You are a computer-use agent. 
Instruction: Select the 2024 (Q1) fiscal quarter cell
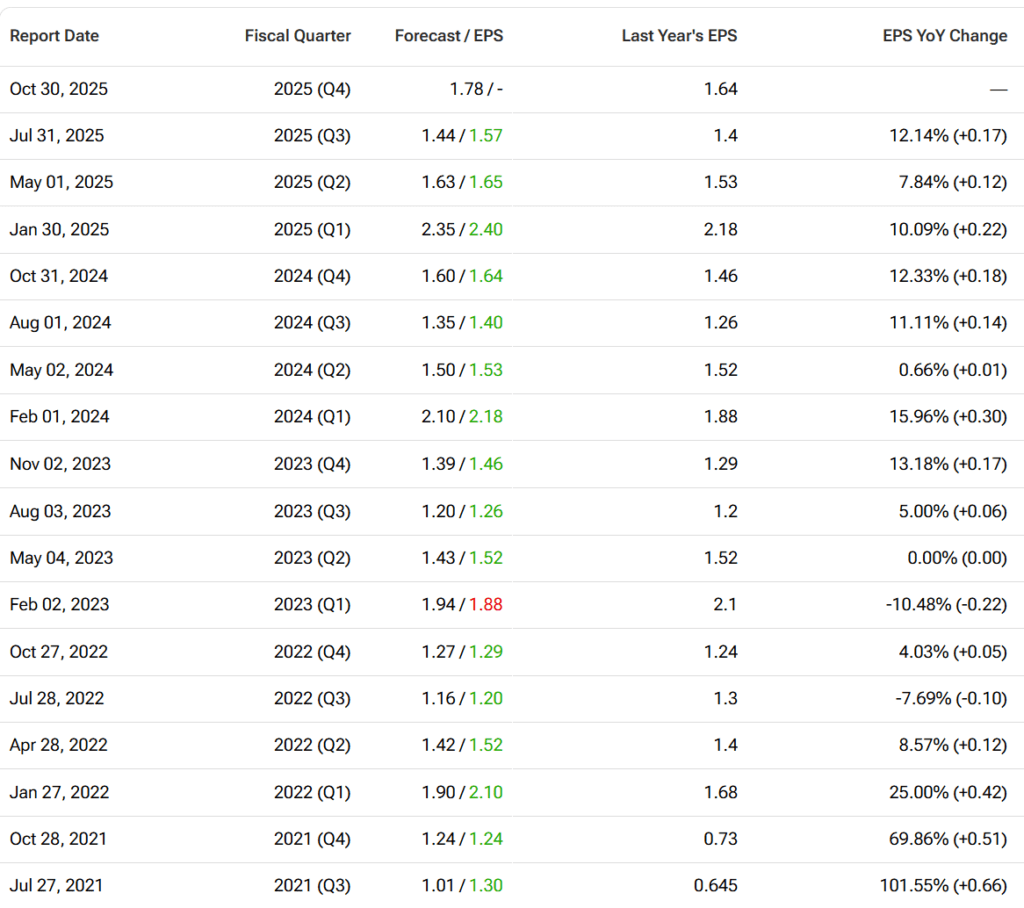[x=312, y=417]
